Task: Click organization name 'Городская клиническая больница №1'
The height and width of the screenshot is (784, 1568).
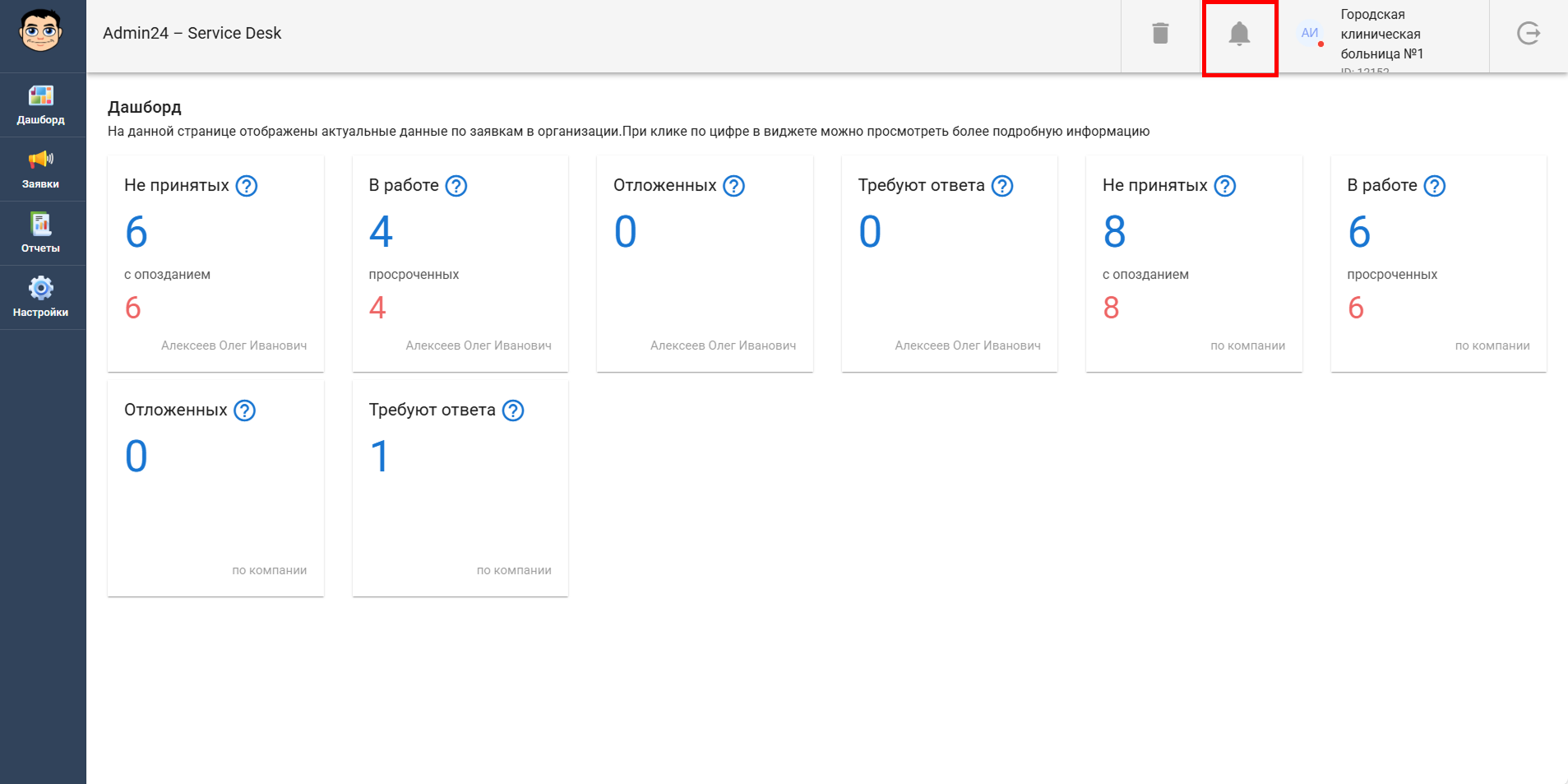Action: (x=1381, y=35)
